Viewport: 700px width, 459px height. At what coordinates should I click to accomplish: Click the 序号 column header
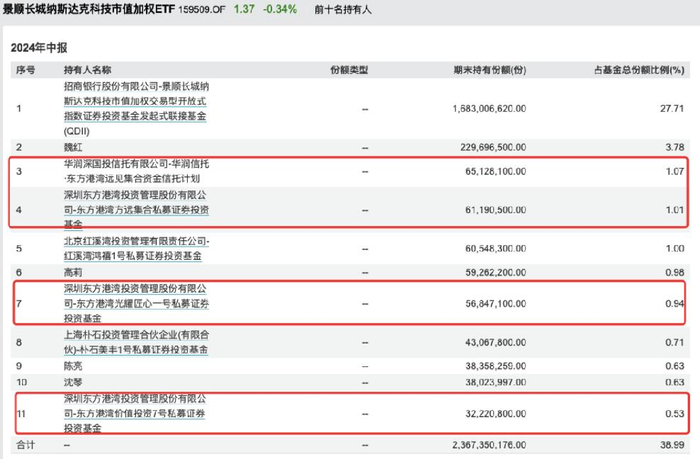coord(25,70)
